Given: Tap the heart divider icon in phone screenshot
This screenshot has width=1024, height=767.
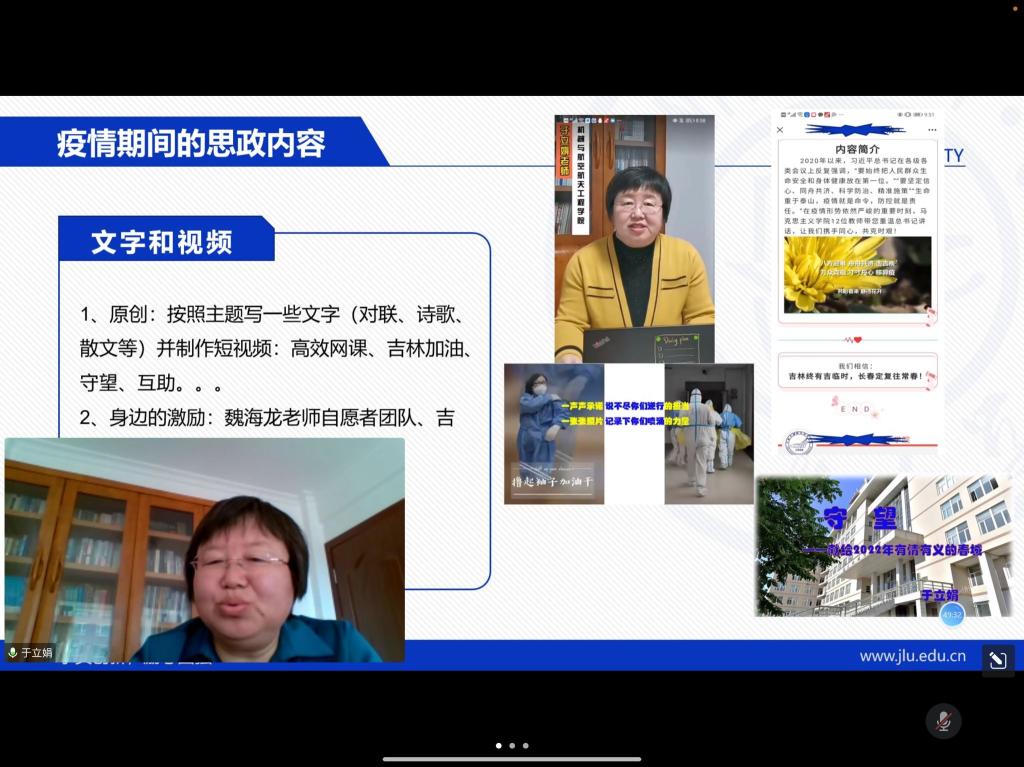Looking at the screenshot, I should (856, 340).
